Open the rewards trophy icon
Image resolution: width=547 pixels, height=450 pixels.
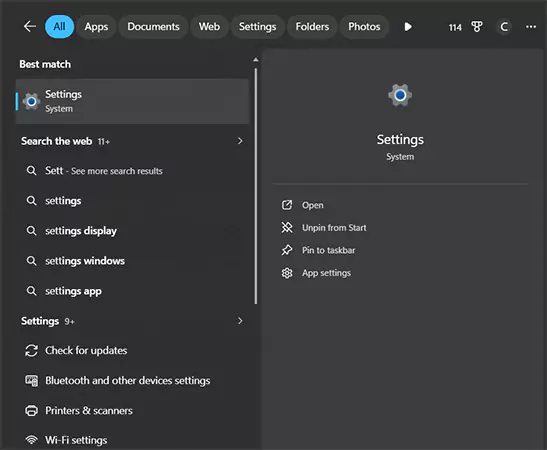click(477, 27)
